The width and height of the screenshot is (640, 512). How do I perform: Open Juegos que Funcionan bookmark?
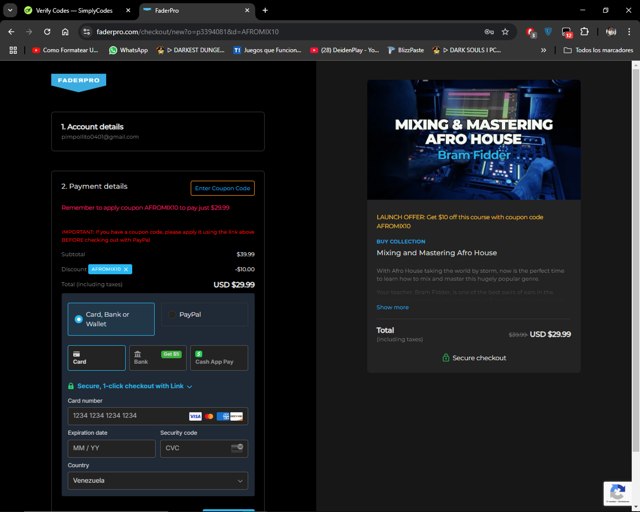coord(267,50)
